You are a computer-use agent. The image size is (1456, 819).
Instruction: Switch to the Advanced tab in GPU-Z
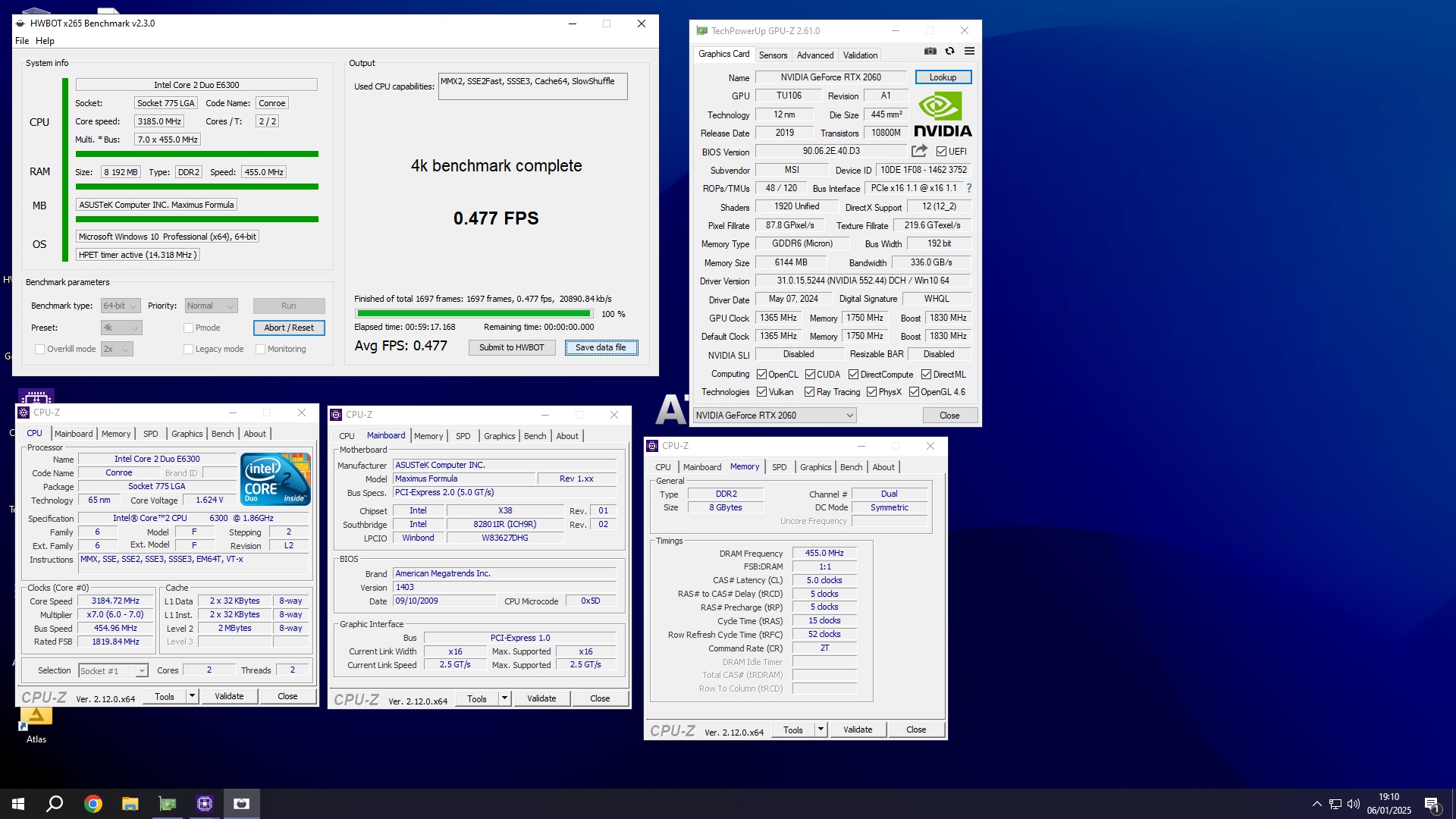pyautogui.click(x=815, y=55)
